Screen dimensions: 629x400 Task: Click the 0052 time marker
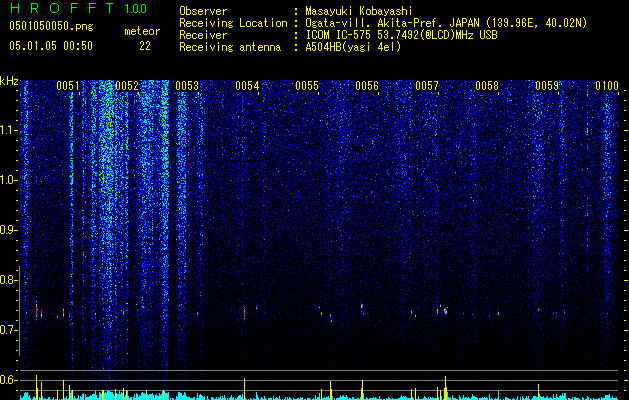pyautogui.click(x=127, y=86)
